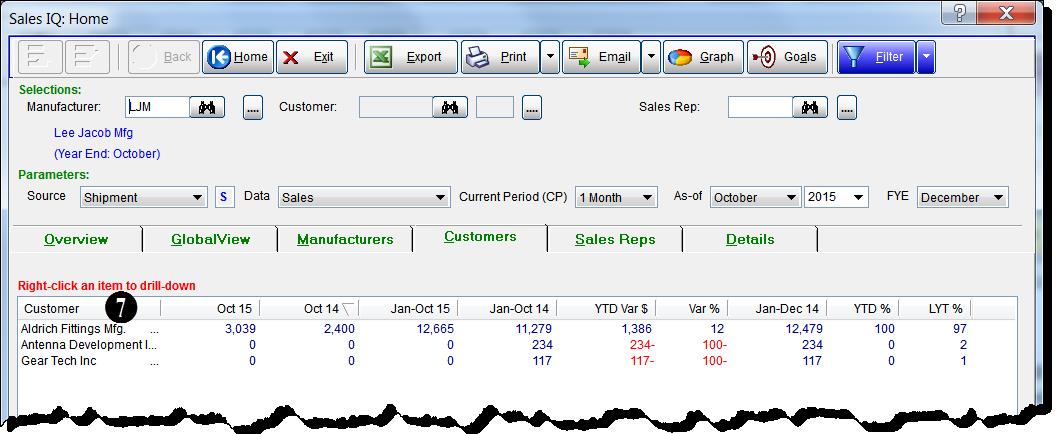Apply the Filter funnel button
Viewport: 1060px width, 434px height.
tap(876, 57)
